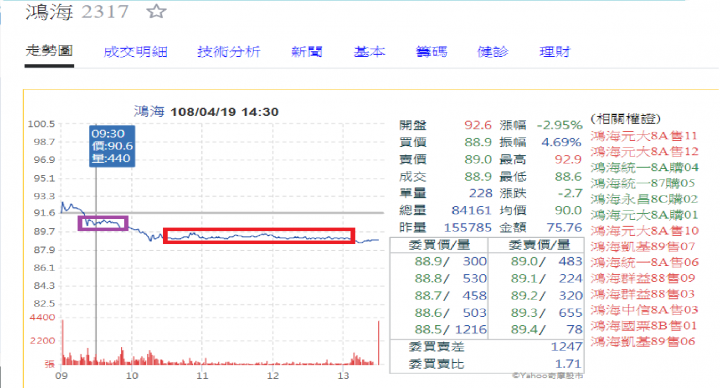Screen dimensions: 720x388
Task: Open warrant 鴻海凱基89售06
Action: pyautogui.click(x=643, y=341)
